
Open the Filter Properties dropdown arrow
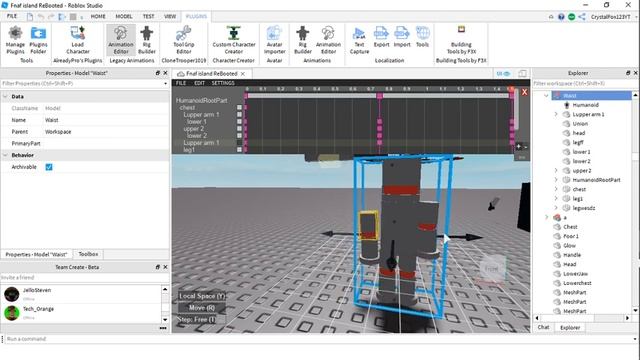[165, 84]
